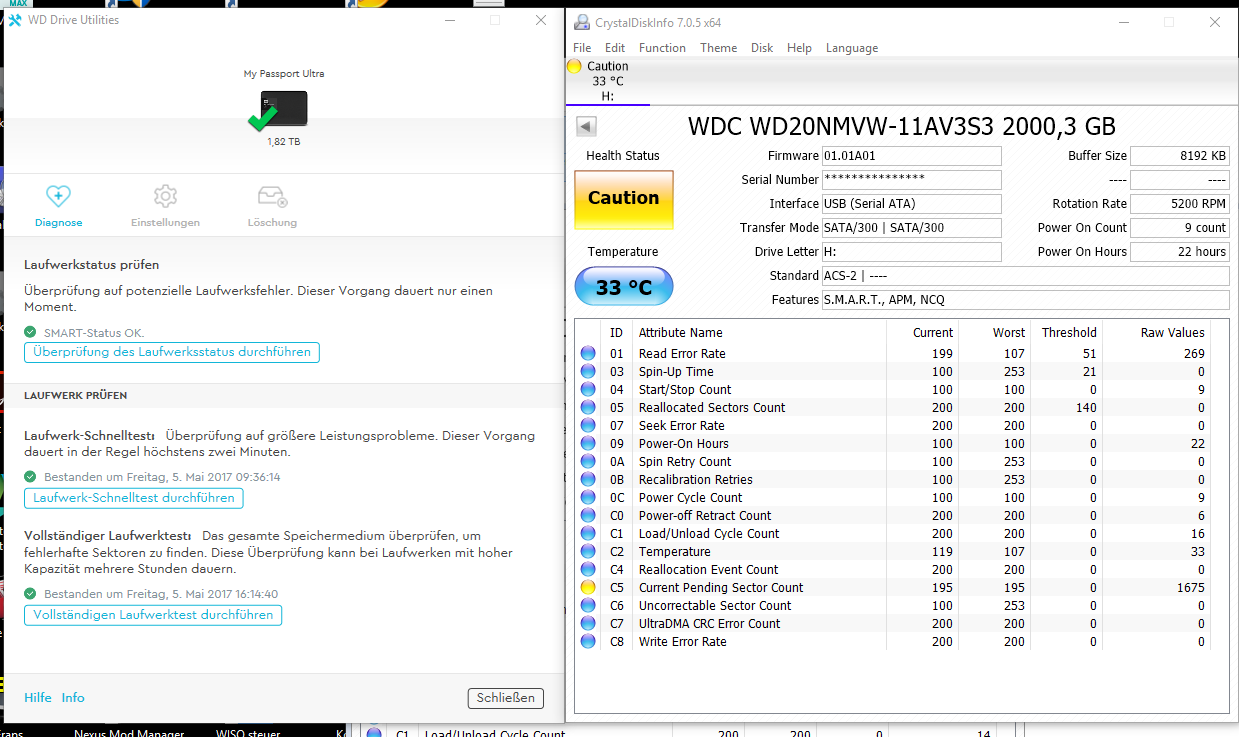
Task: Click the status icon for Seek Error Rate
Action: tap(588, 425)
